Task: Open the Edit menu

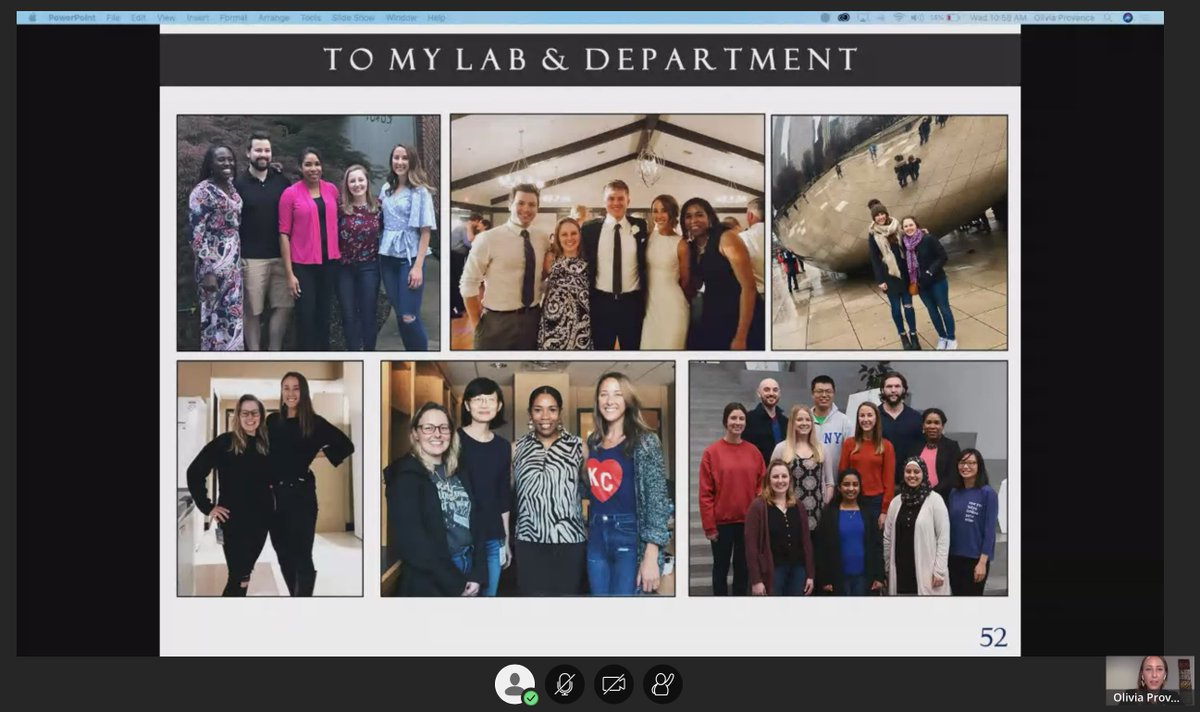Action: point(138,18)
